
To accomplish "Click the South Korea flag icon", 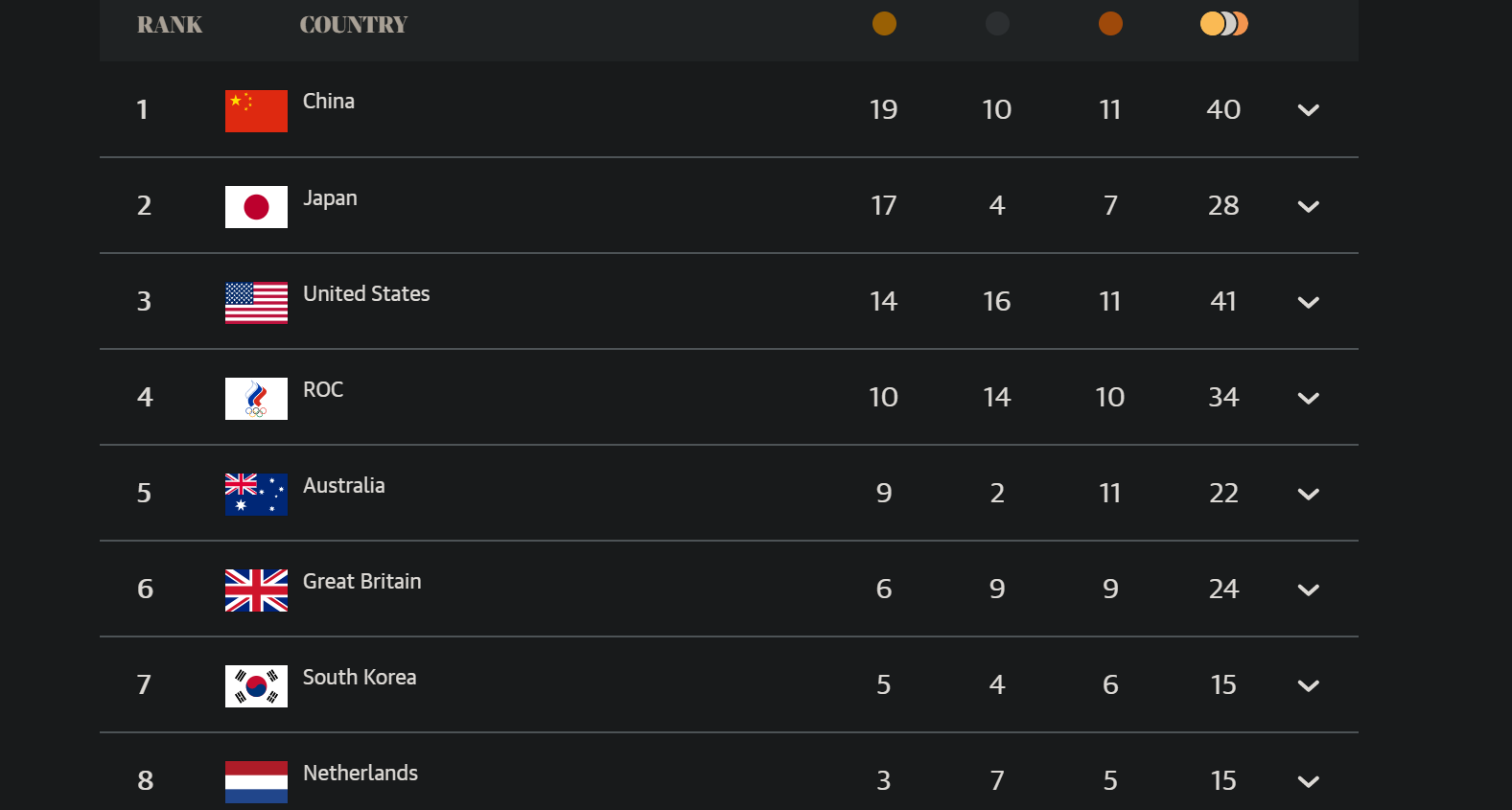I will [256, 686].
